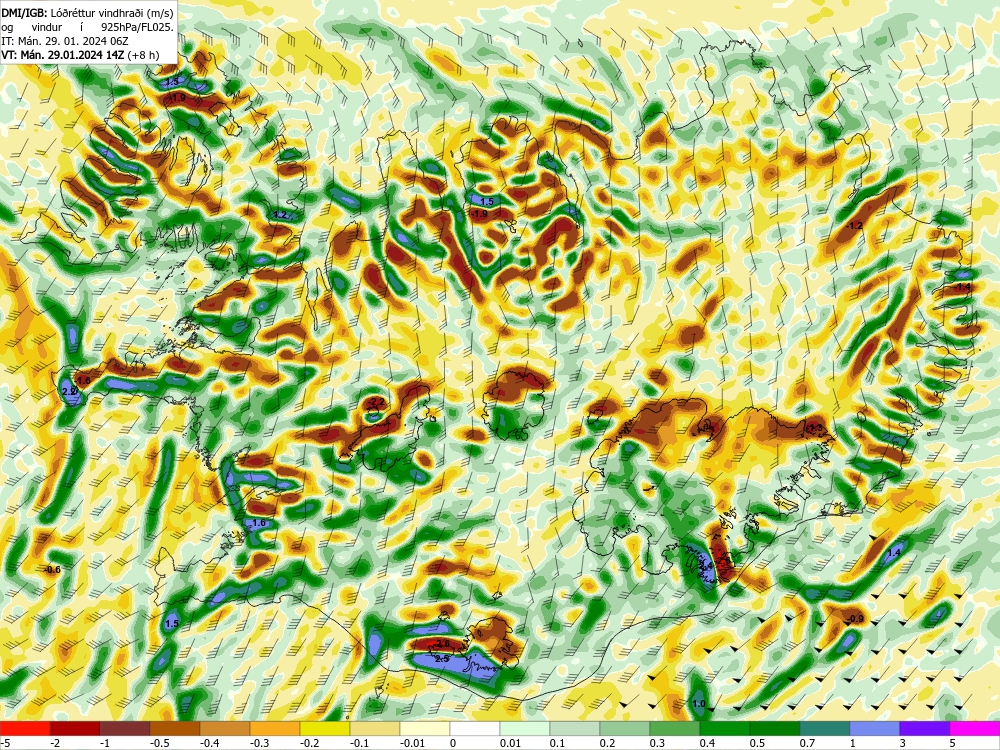The image size is (1000, 750).
Task: Click the purple swatch between 3 and 5
Action: 925,728
